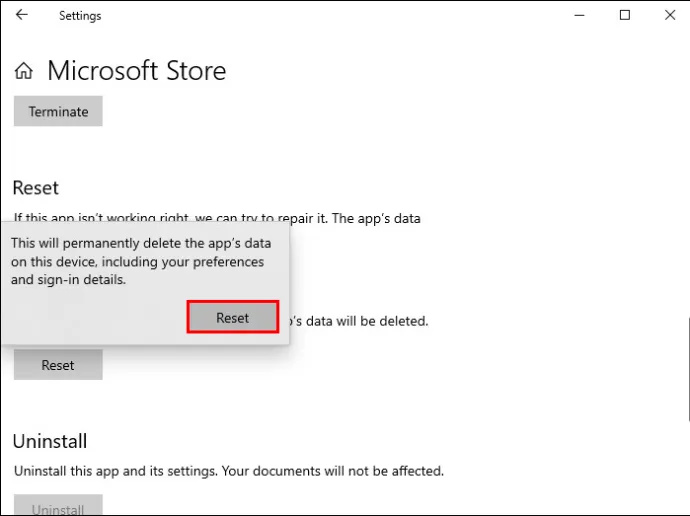Click the permanently delete warning text
The width and height of the screenshot is (690, 516).
141,261
